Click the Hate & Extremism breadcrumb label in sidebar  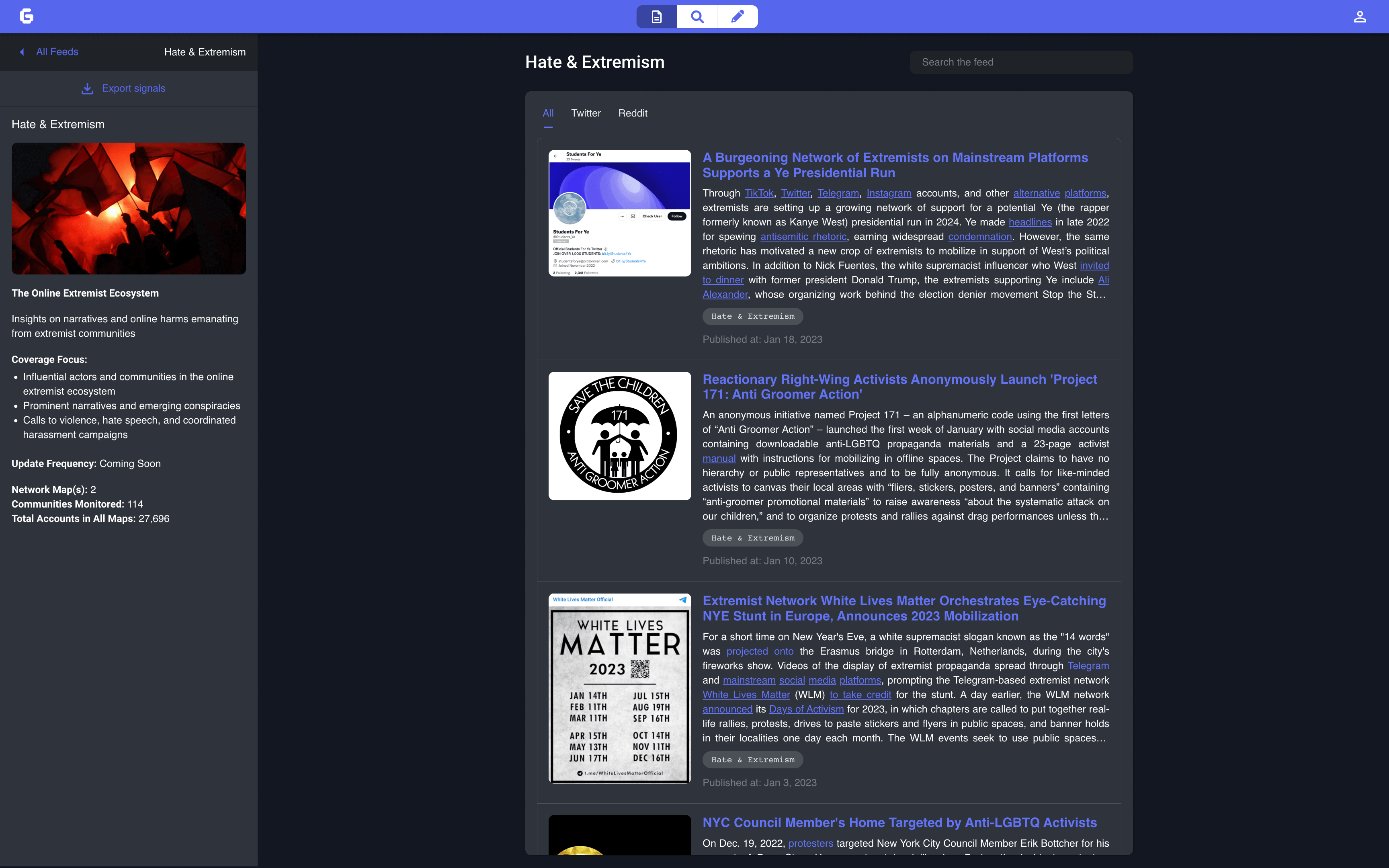pos(205,52)
